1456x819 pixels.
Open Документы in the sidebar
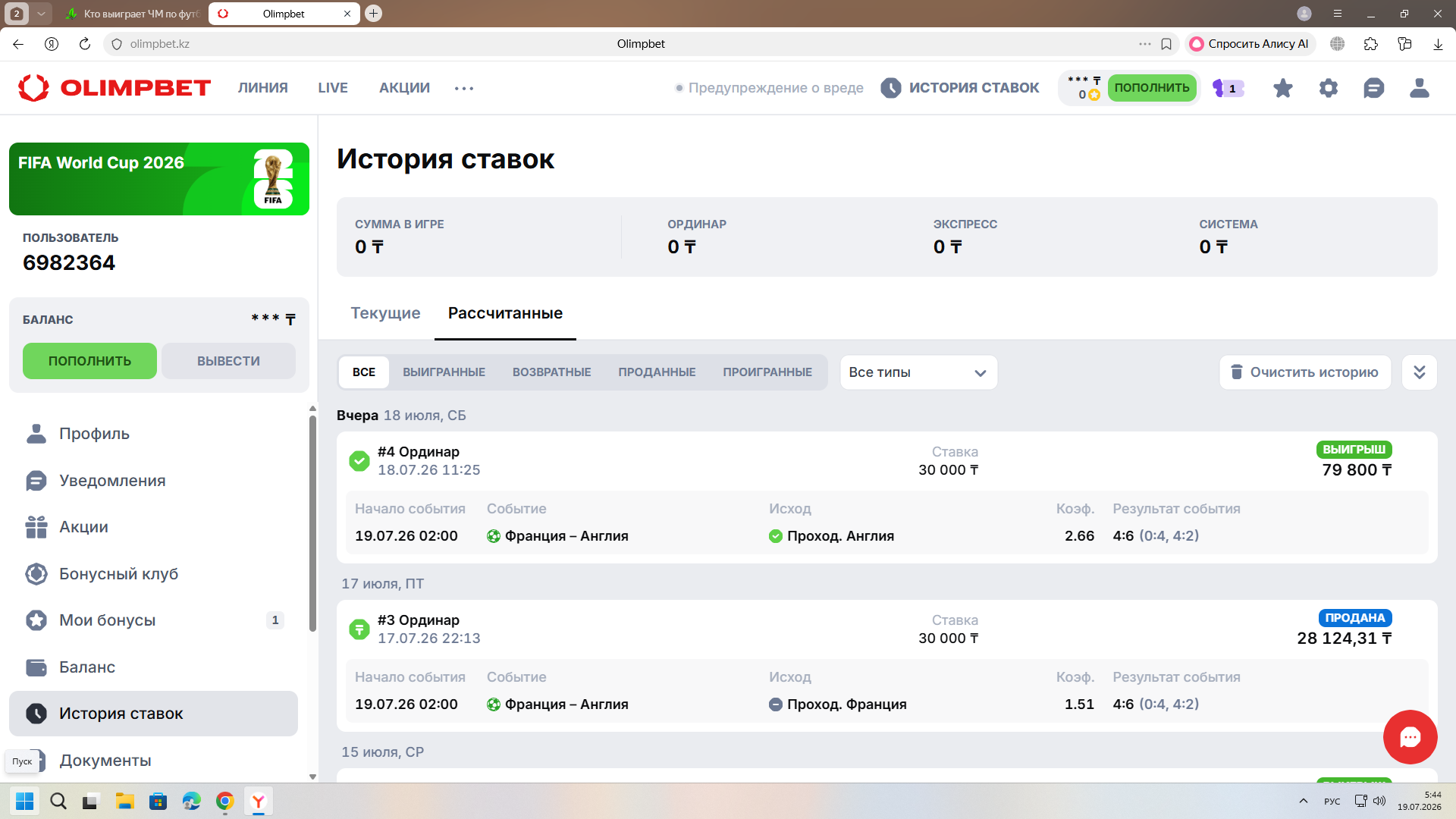pyautogui.click(x=153, y=761)
